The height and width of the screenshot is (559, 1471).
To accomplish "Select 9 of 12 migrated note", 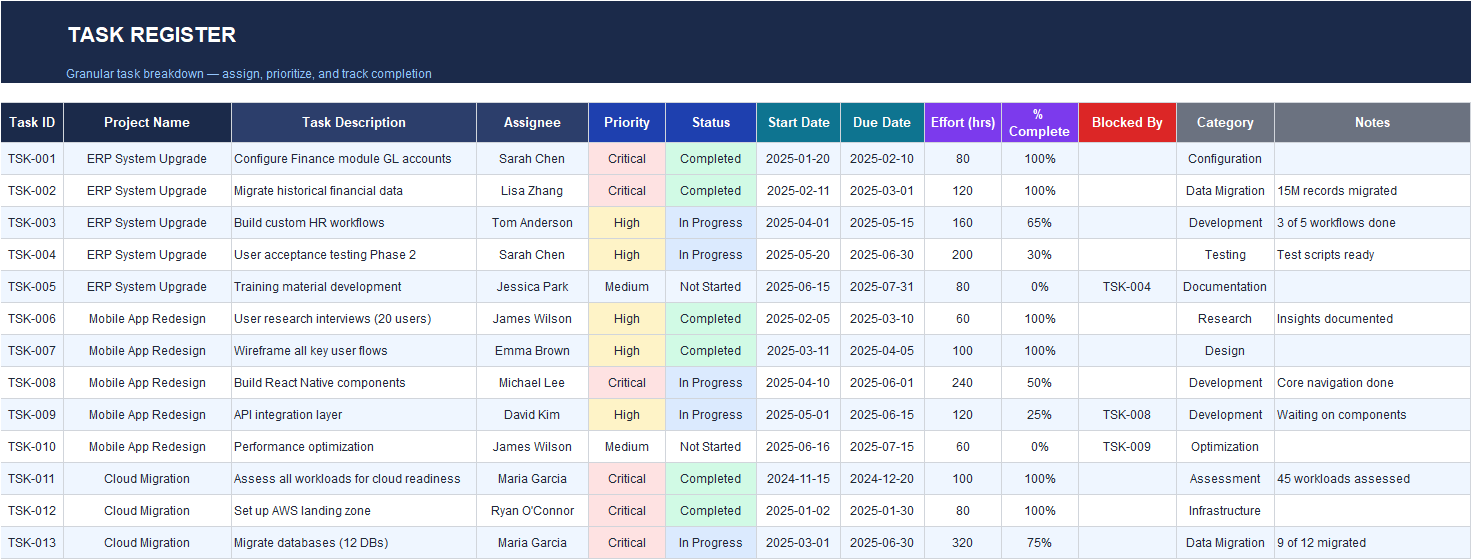I will click(1372, 542).
